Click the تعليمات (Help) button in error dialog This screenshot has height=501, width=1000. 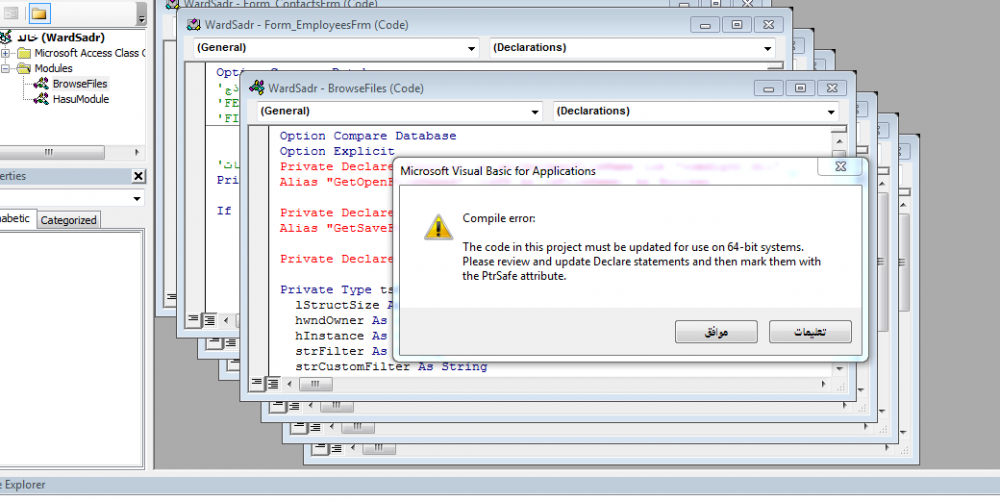(810, 331)
